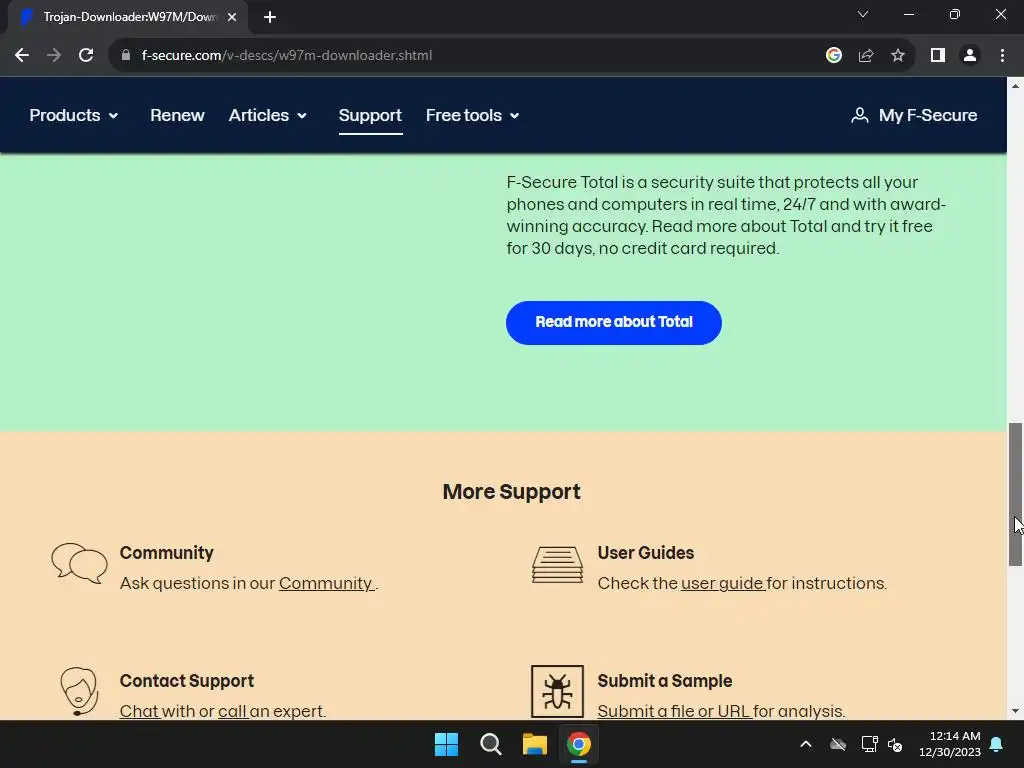This screenshot has height=768, width=1024.
Task: Click Read more about Total button
Action: [614, 323]
